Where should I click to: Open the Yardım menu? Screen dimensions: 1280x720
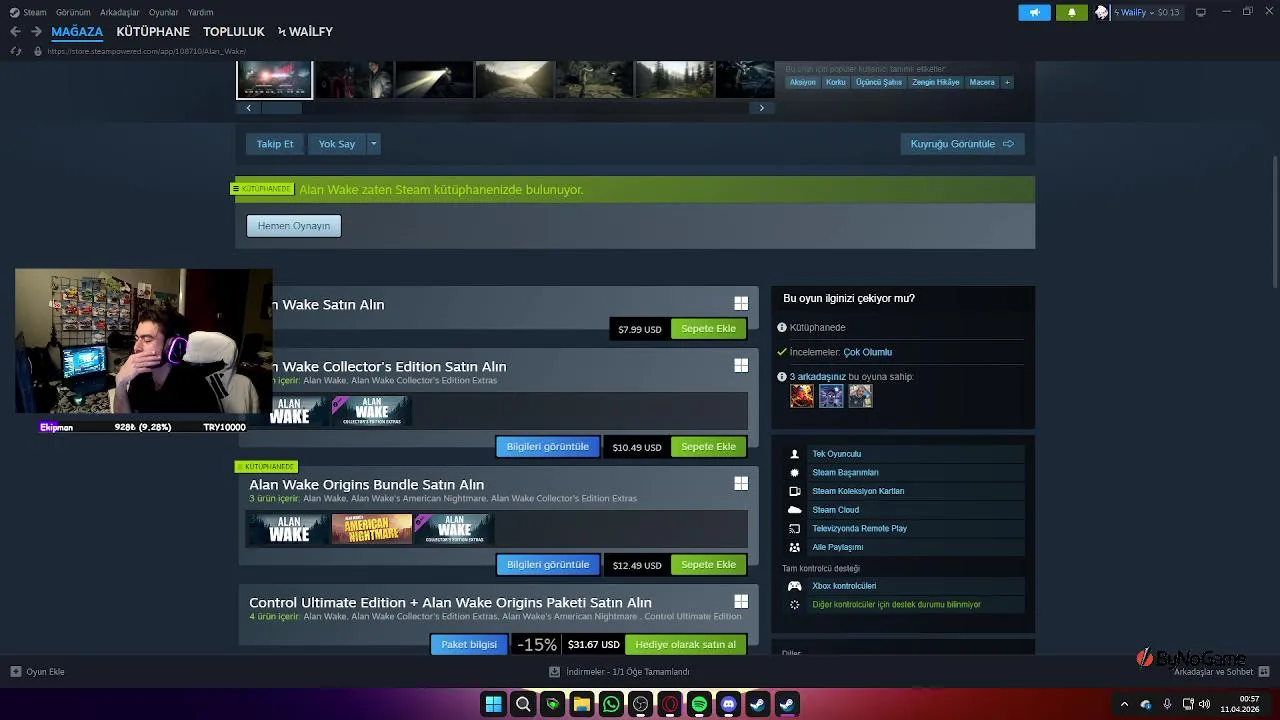(201, 12)
